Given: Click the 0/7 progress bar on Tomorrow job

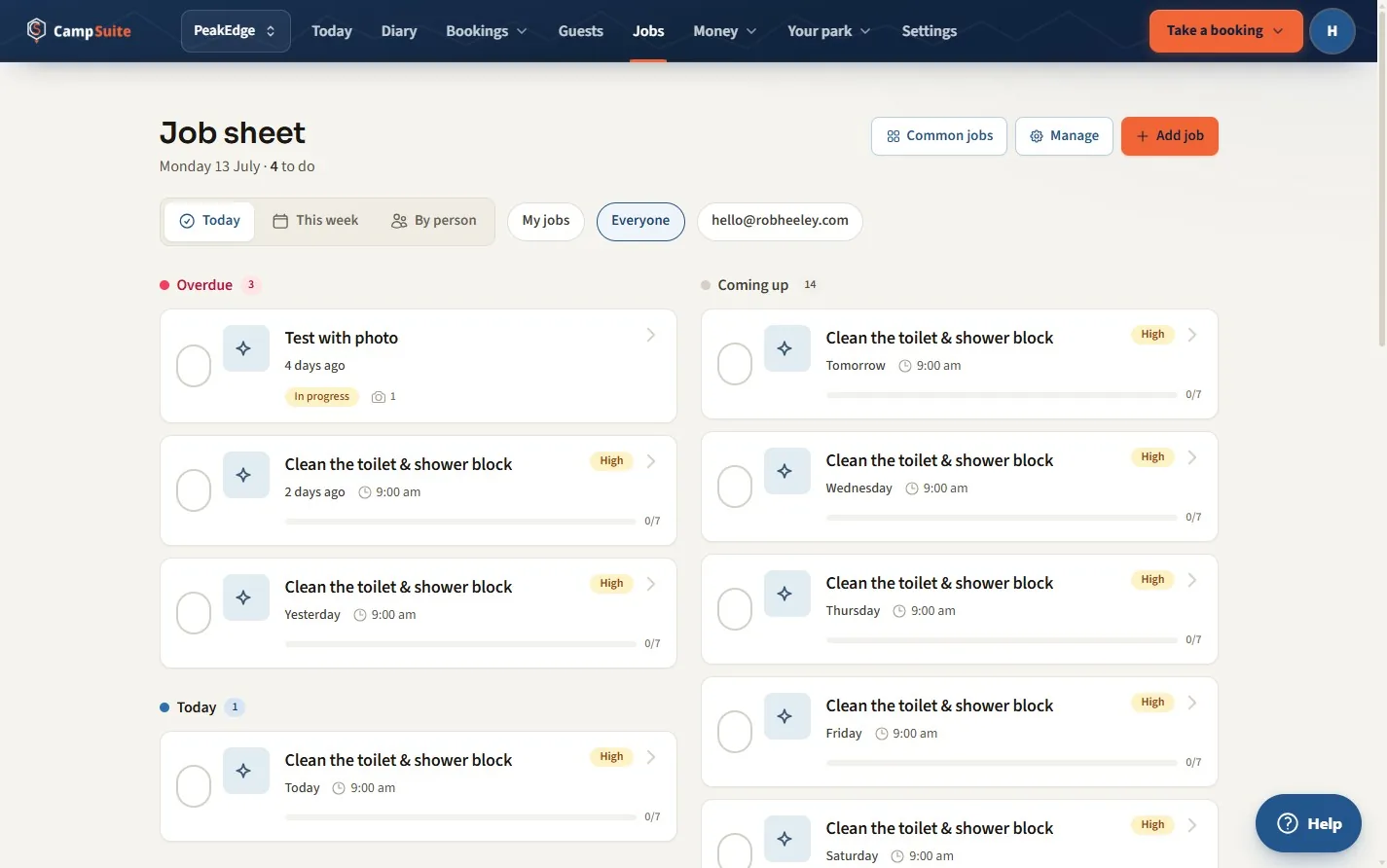Looking at the screenshot, I should [x=1001, y=395].
